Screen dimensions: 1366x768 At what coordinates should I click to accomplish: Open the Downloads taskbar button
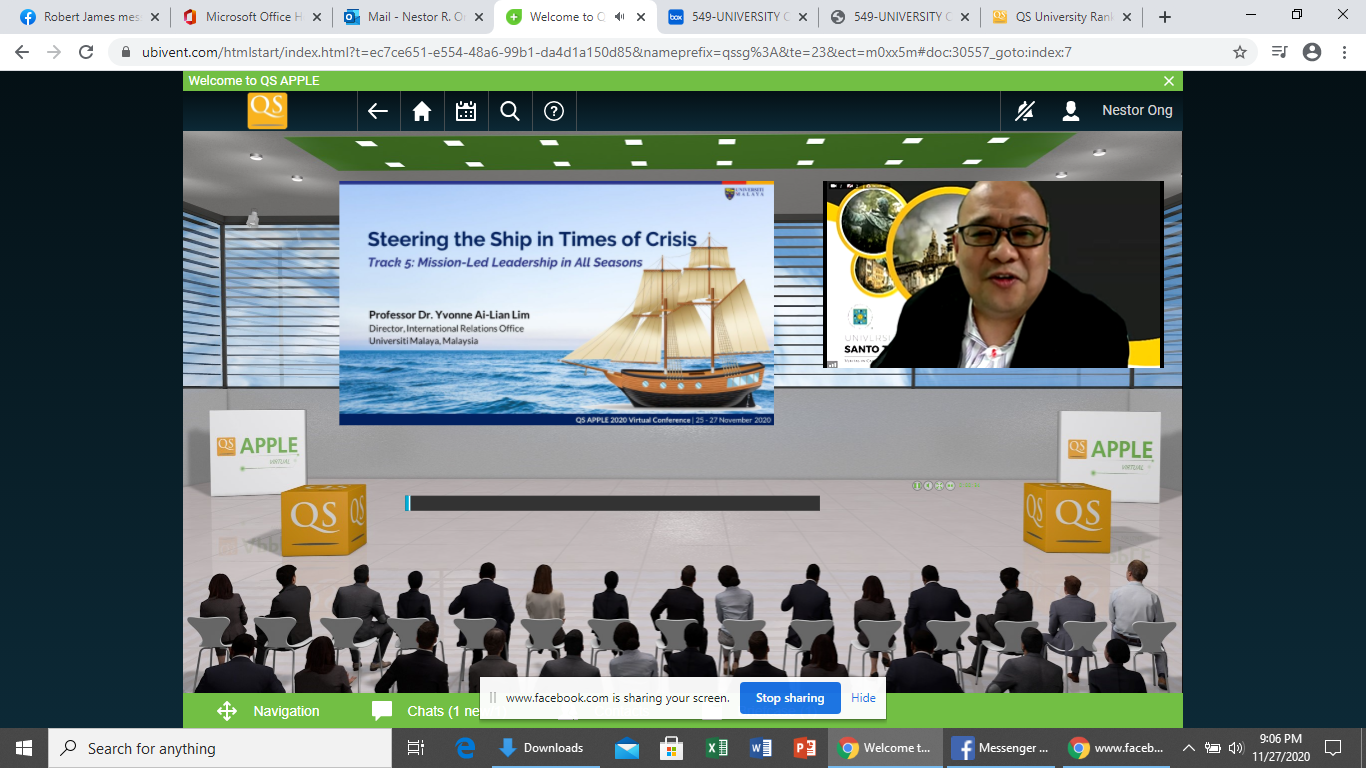pyautogui.click(x=546, y=748)
